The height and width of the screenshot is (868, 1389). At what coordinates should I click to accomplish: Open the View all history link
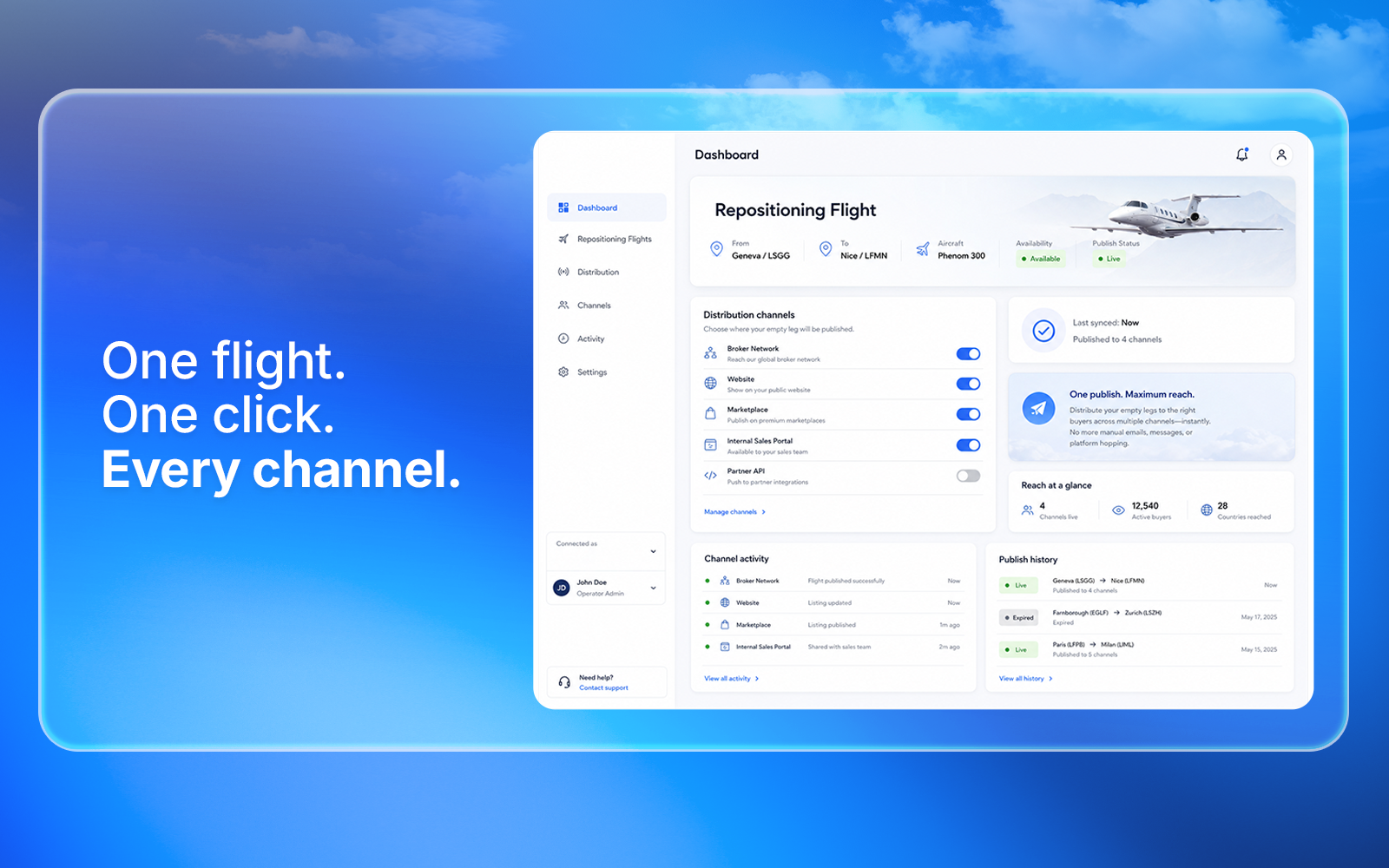click(x=1025, y=679)
